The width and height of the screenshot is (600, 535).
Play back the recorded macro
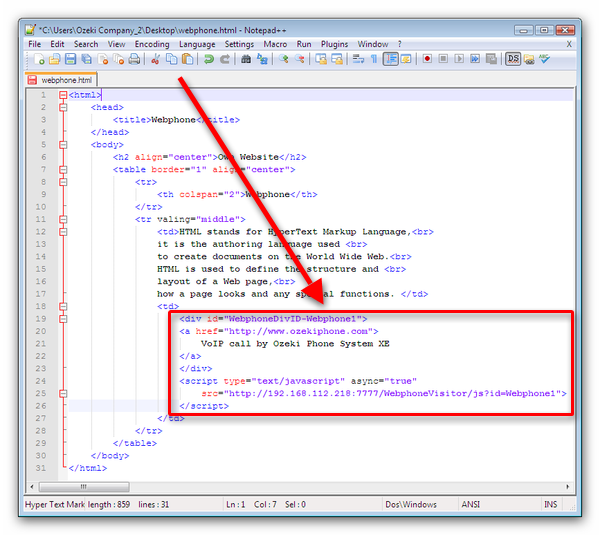click(x=459, y=59)
